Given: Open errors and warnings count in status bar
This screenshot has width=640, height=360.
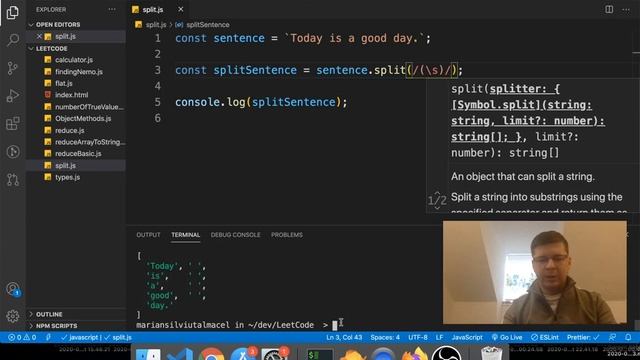Looking at the screenshot, I should 22,338.
